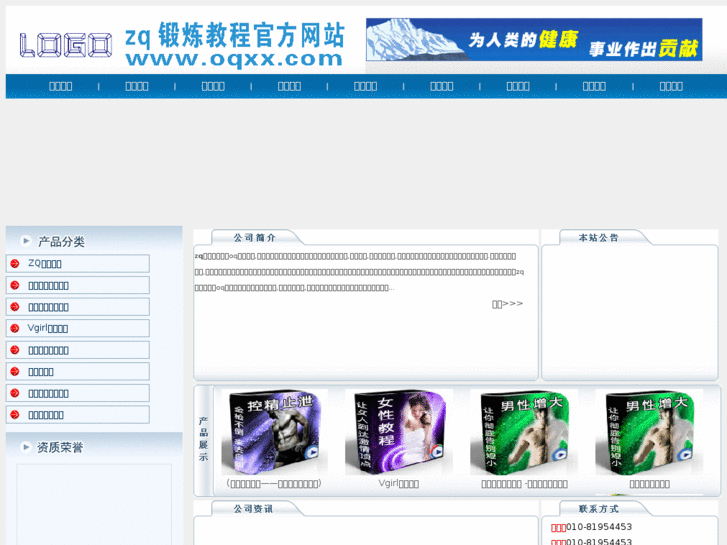
Task: Click the >>> more link under company intro
Action: tap(507, 304)
